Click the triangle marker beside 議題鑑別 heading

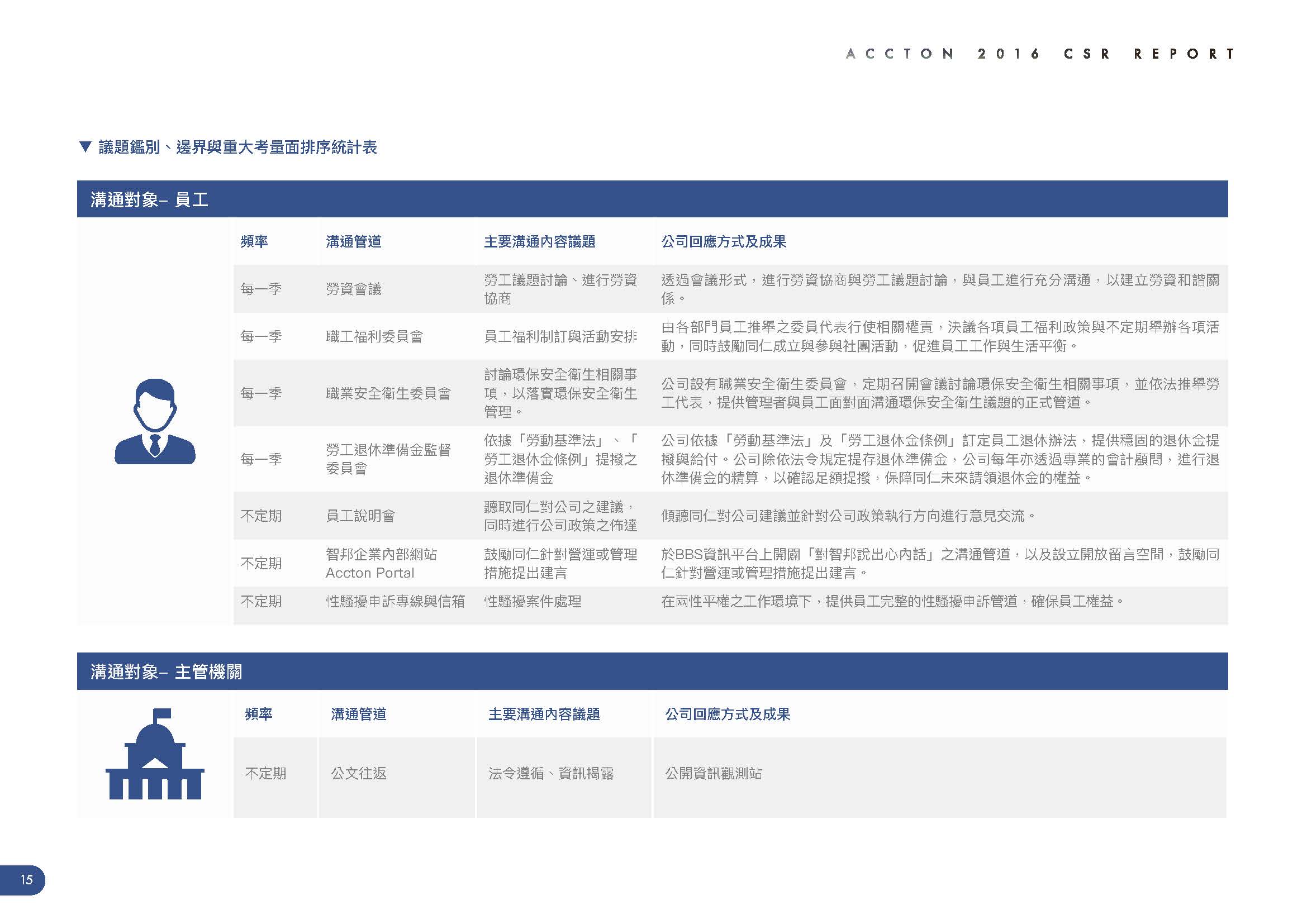85,147
